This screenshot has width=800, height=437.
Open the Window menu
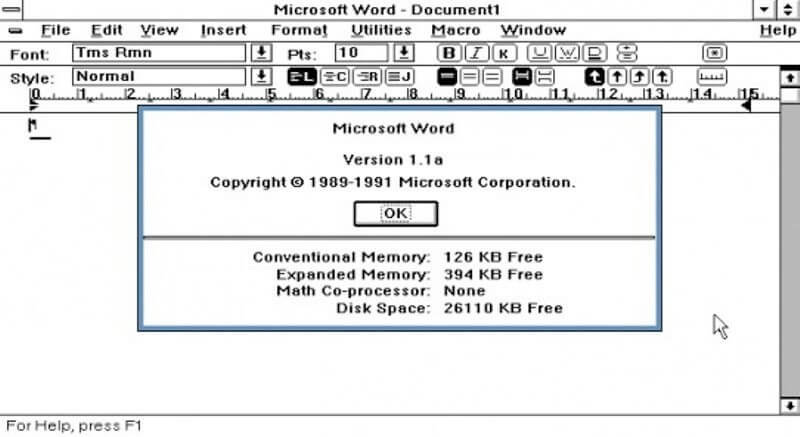[533, 30]
